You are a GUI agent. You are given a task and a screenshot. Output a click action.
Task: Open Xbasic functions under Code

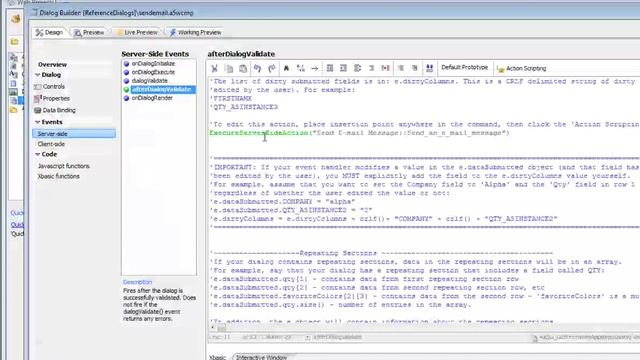pos(58,176)
